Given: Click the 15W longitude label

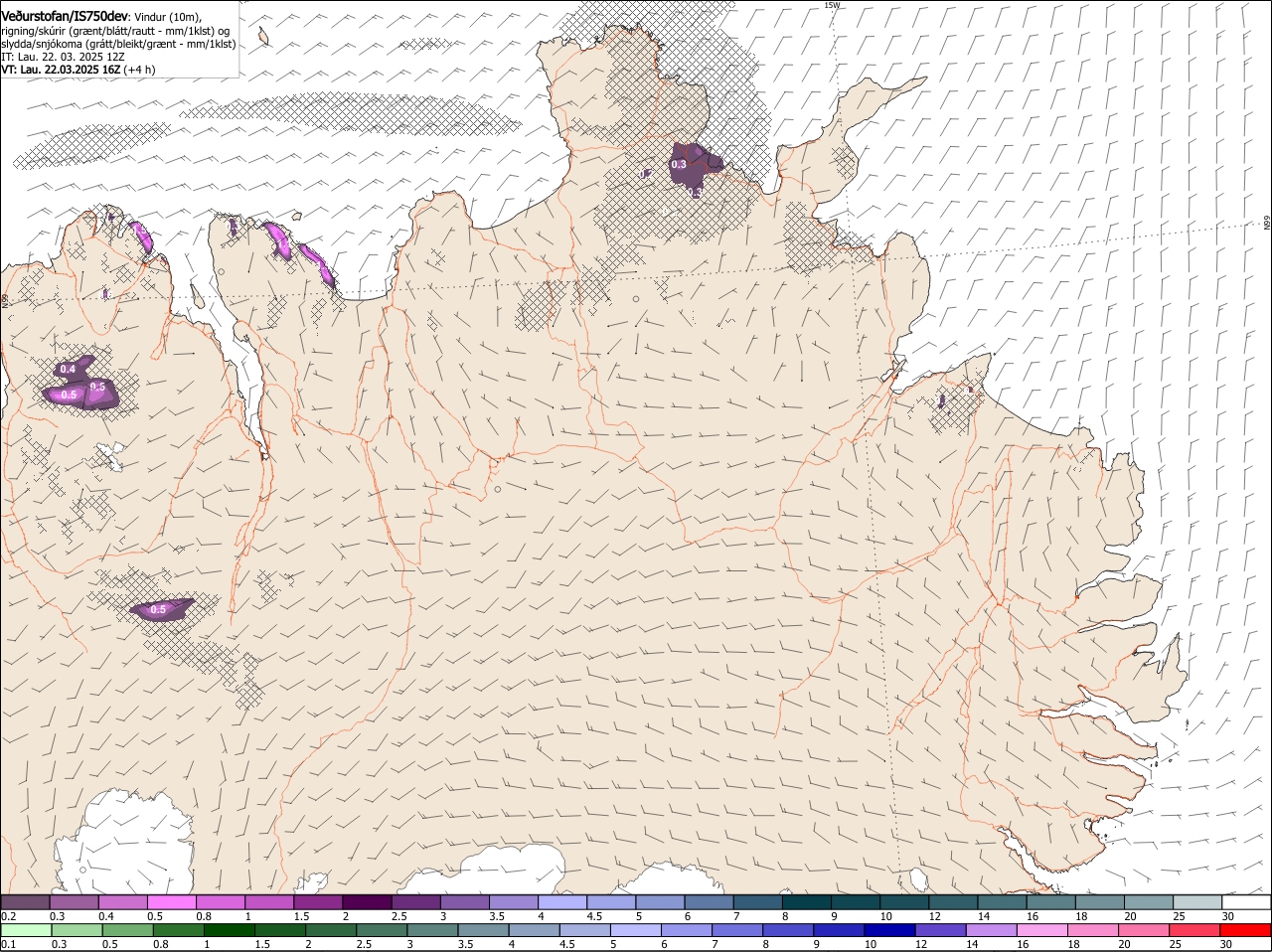Looking at the screenshot, I should pyautogui.click(x=832, y=5).
